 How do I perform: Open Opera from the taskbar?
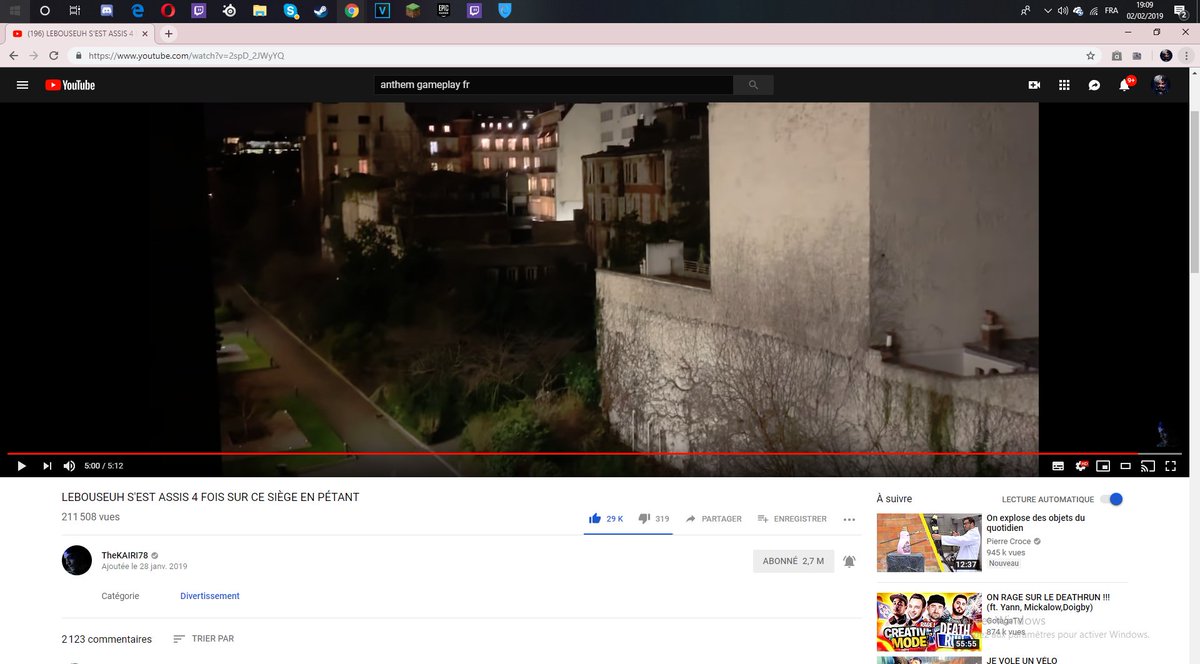pyautogui.click(x=168, y=10)
